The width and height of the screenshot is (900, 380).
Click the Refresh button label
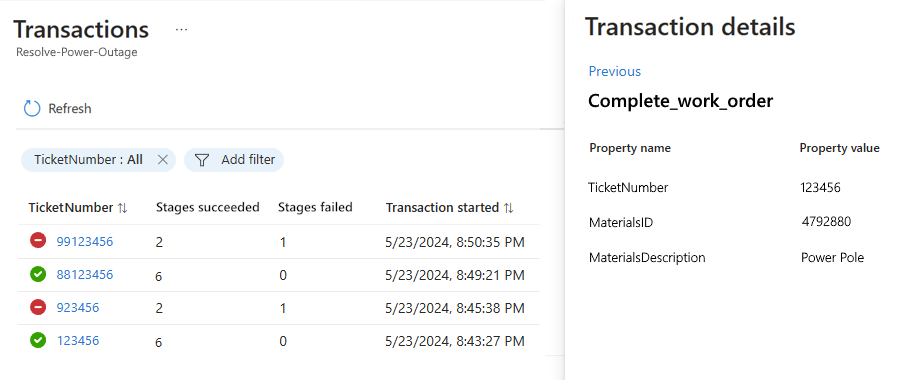[x=69, y=108]
